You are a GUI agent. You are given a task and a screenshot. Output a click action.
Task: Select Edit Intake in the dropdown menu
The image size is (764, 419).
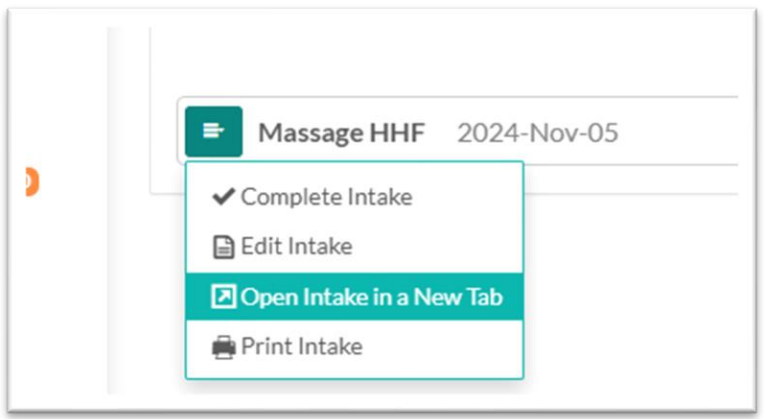(x=296, y=245)
